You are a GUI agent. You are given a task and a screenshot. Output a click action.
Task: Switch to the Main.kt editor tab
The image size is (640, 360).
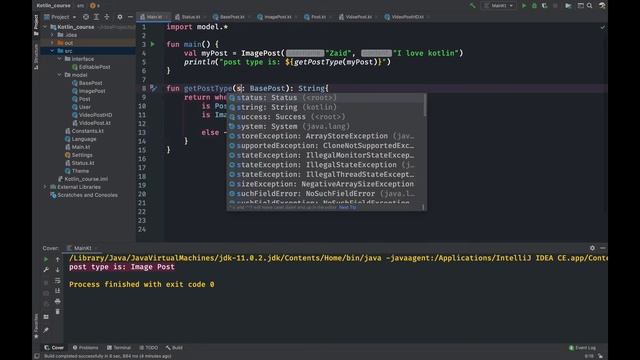tap(154, 17)
